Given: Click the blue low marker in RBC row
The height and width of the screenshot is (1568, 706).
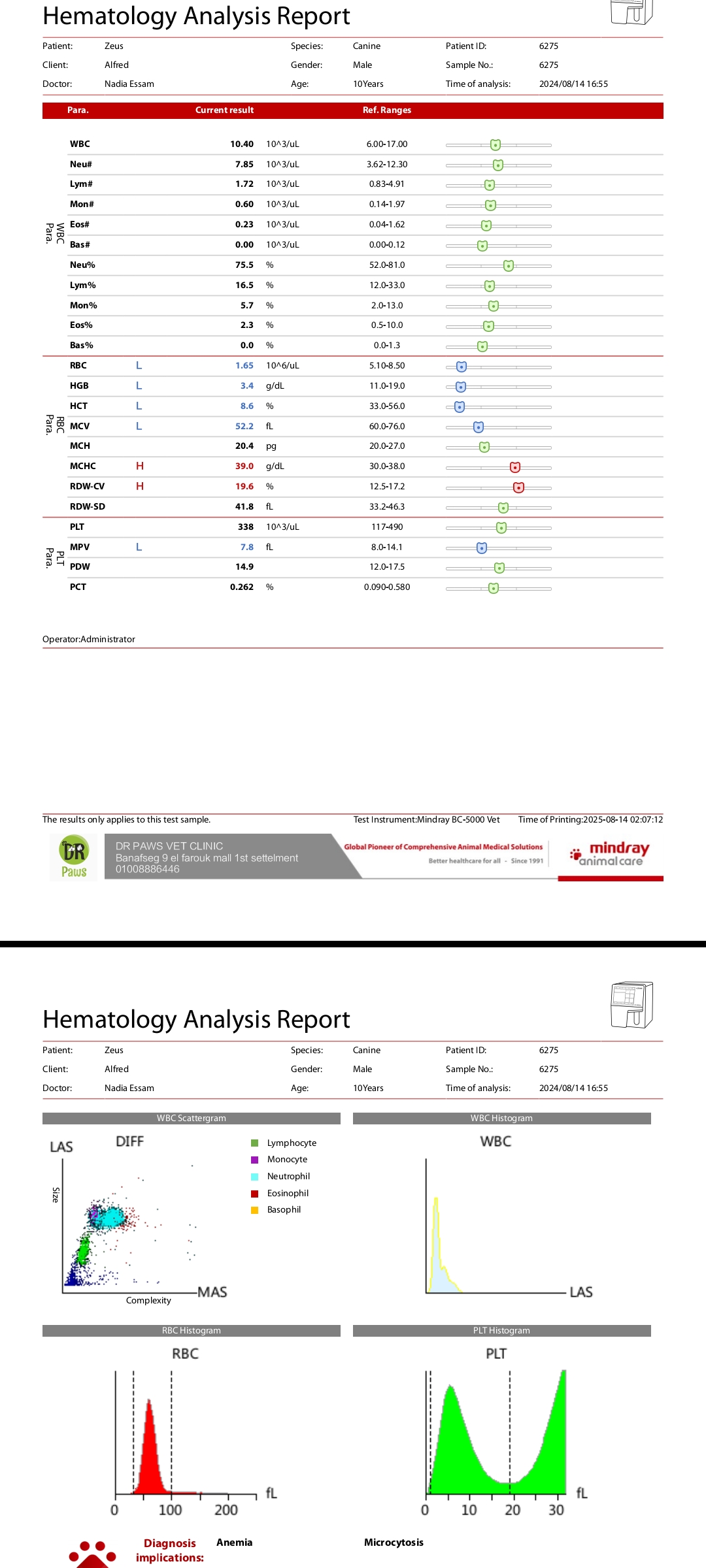Looking at the screenshot, I should point(462,367).
